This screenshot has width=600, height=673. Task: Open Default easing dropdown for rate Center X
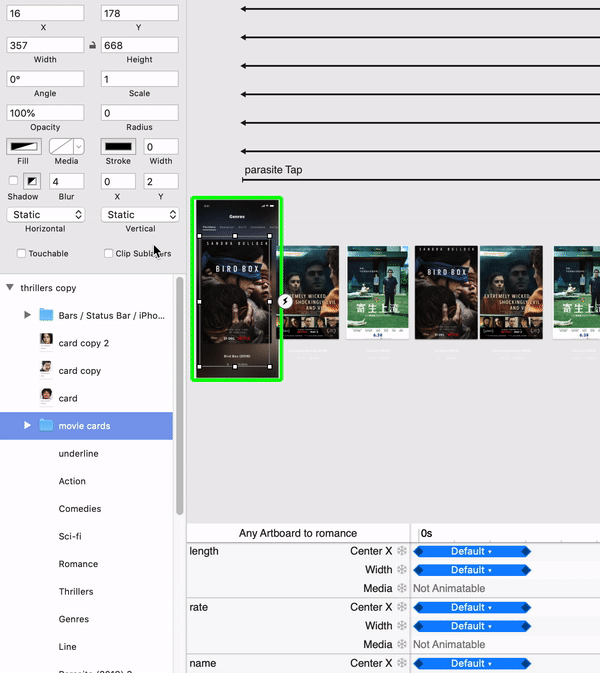pyautogui.click(x=472, y=607)
